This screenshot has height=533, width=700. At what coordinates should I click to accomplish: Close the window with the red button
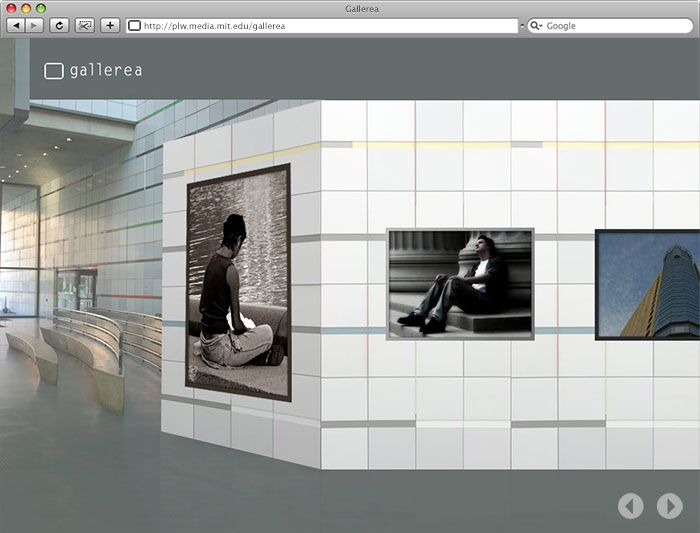(13, 8)
